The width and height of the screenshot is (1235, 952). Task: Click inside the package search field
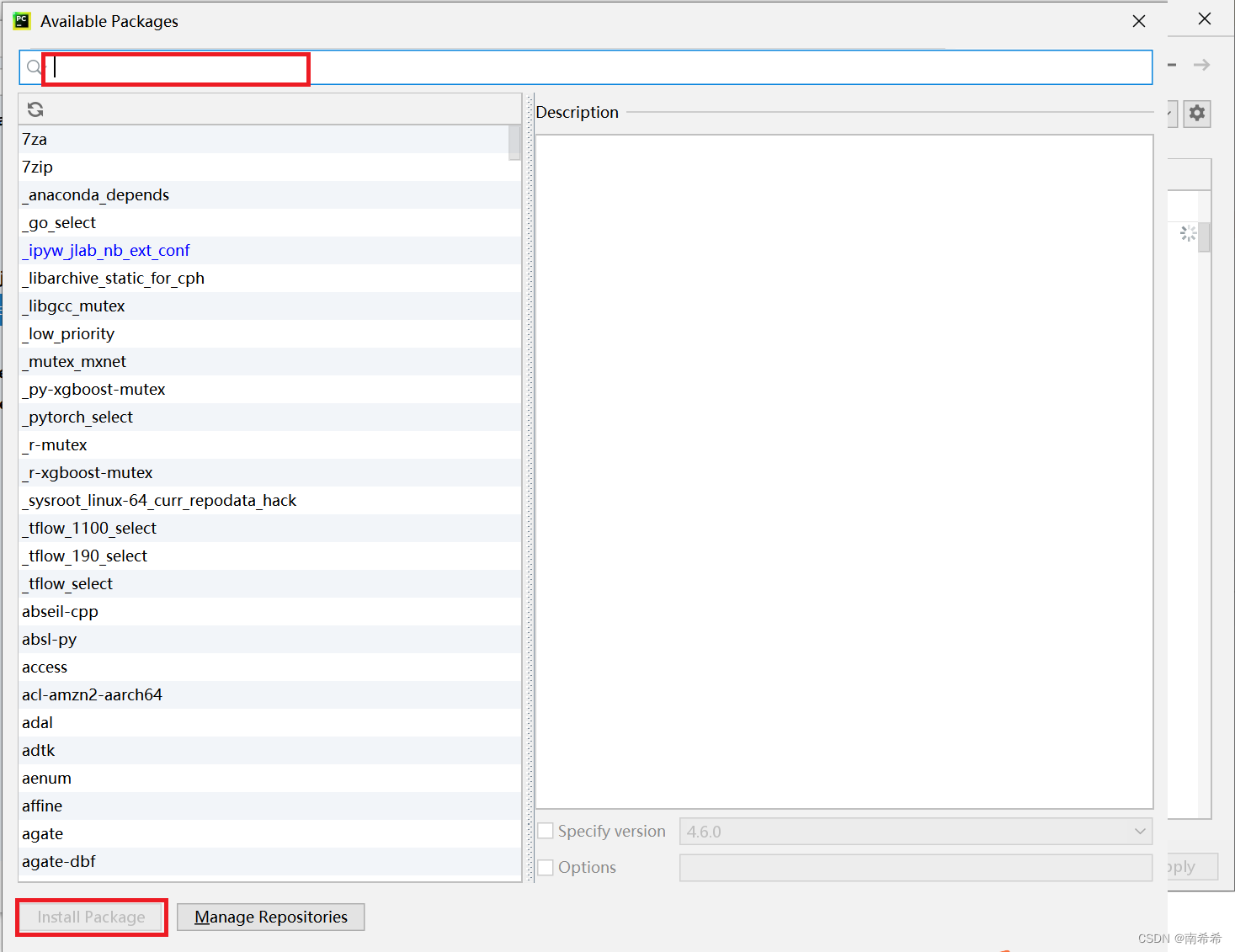click(175, 67)
